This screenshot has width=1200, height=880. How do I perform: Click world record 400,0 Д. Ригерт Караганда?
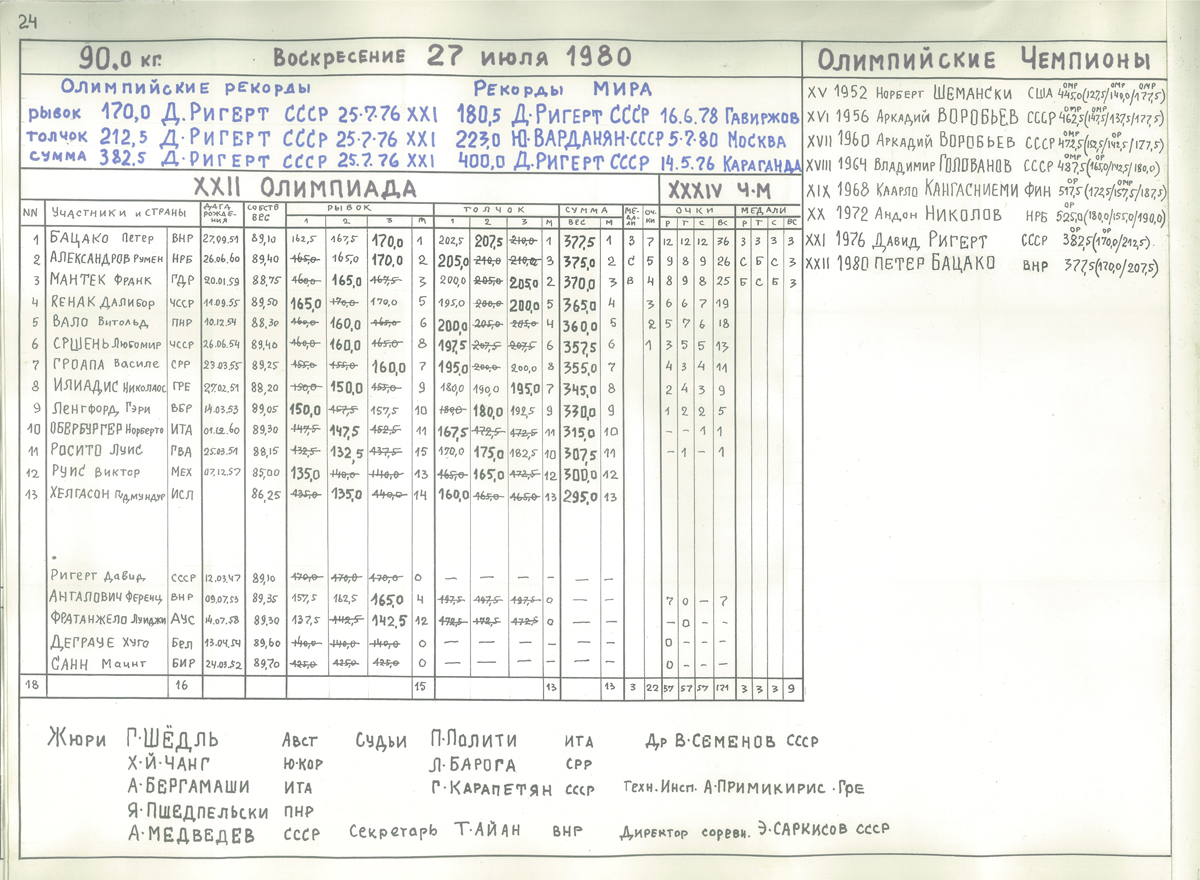coord(630,161)
